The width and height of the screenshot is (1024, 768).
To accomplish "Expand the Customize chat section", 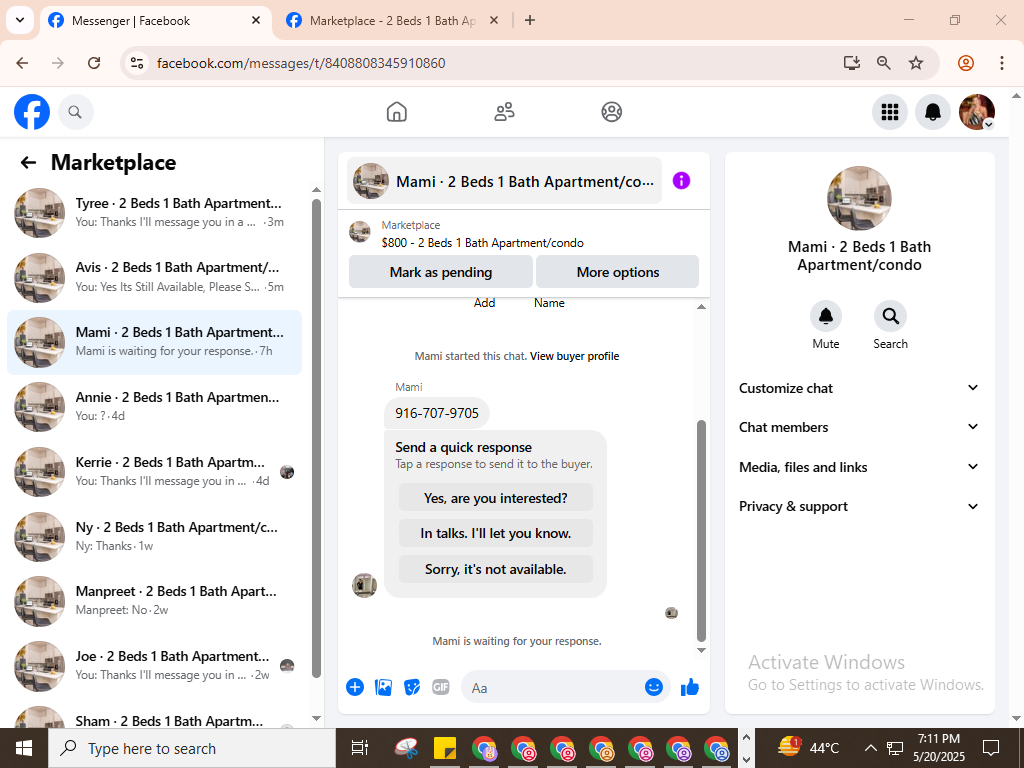I will tap(859, 388).
